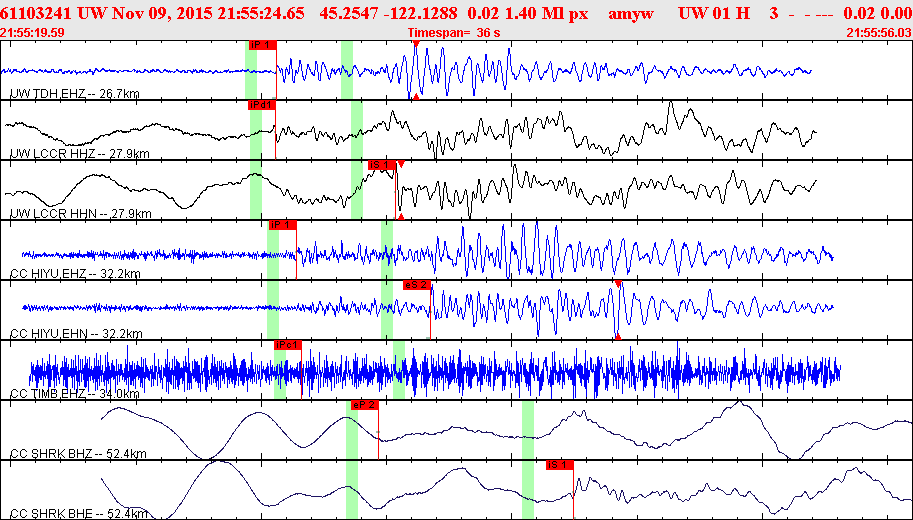The image size is (913, 520).
Task: Select the eS 2 pick flag on HIYU EHN
Action: click(x=417, y=285)
